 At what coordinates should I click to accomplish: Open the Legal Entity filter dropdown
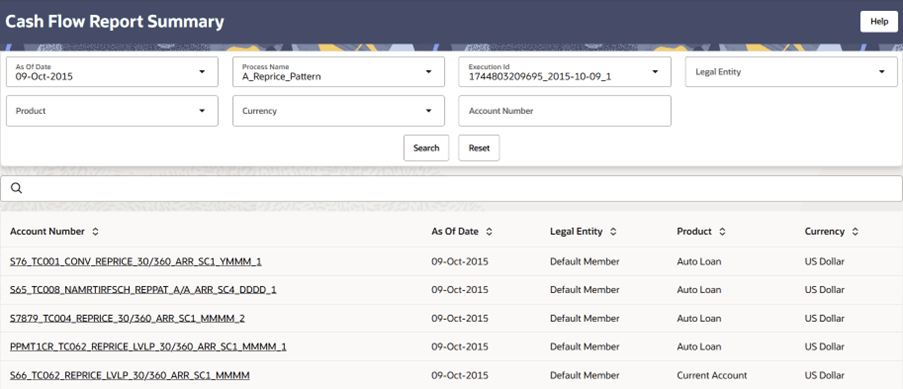click(791, 71)
